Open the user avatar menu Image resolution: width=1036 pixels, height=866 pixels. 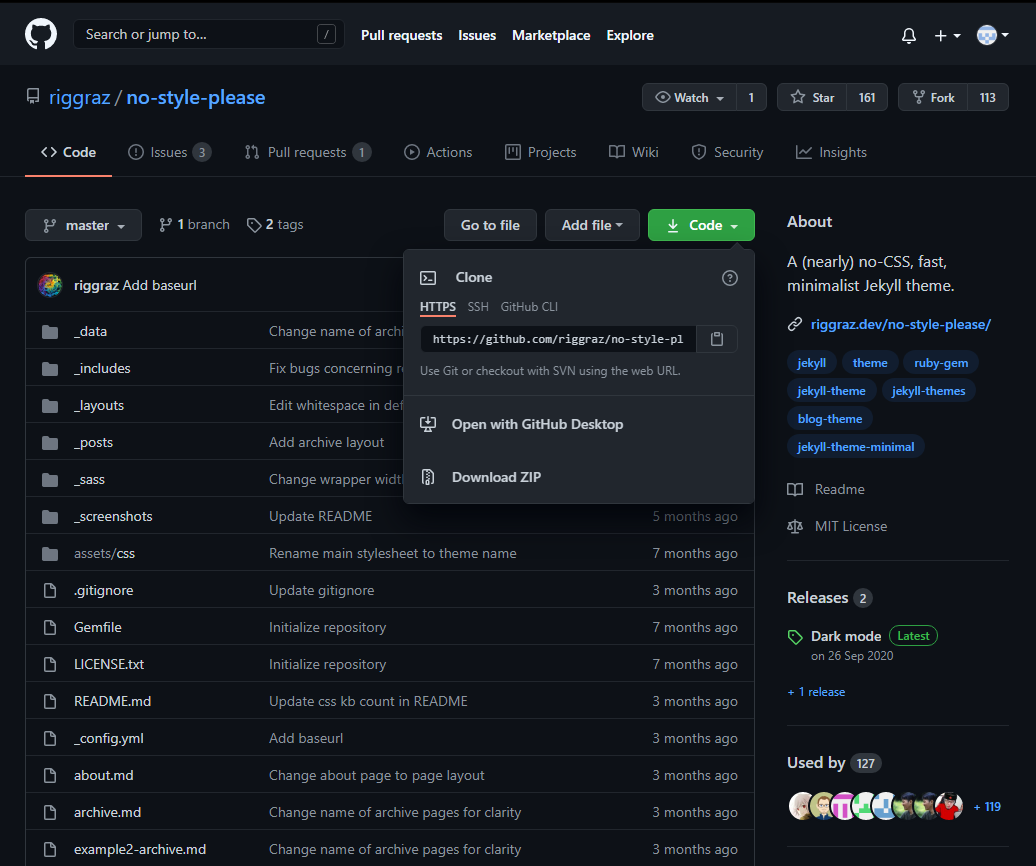[x=992, y=35]
